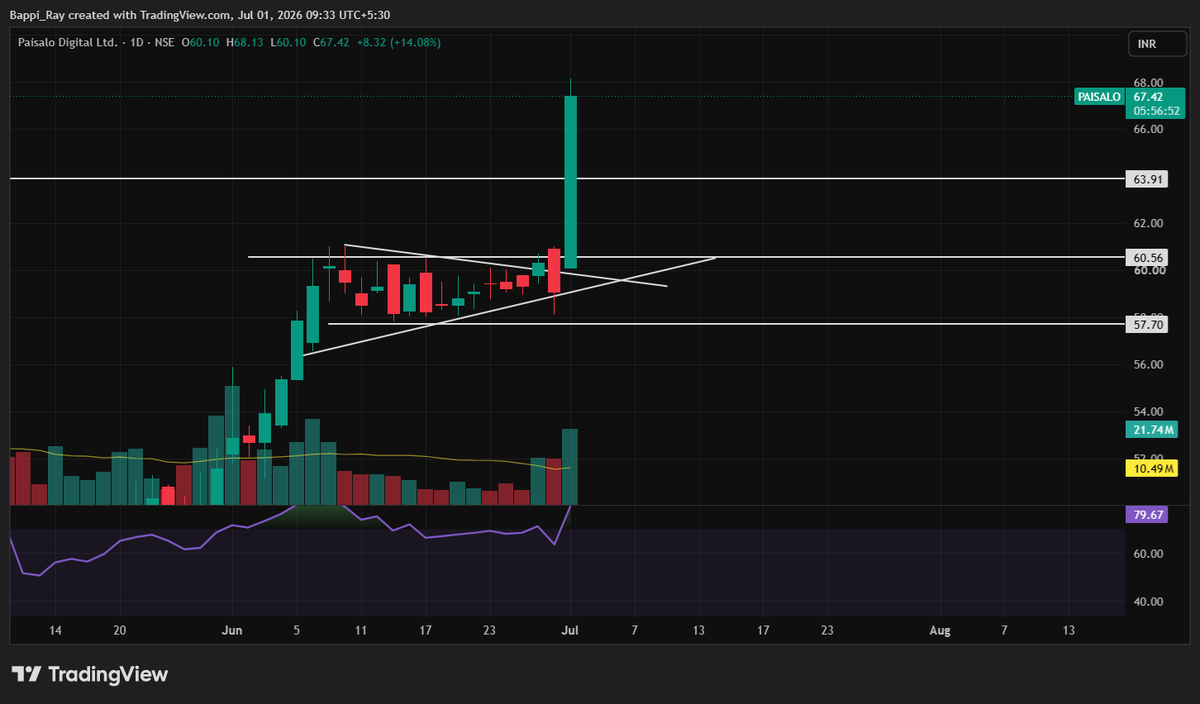
Task: Click the Paisalo Digital Ltd. chart title
Action: pyautogui.click(x=67, y=42)
